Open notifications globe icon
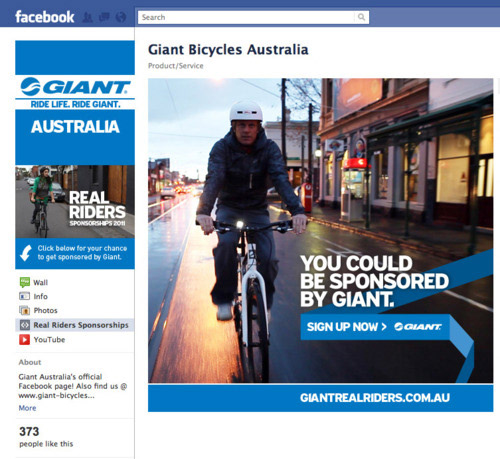The width and height of the screenshot is (500, 459). (121, 17)
